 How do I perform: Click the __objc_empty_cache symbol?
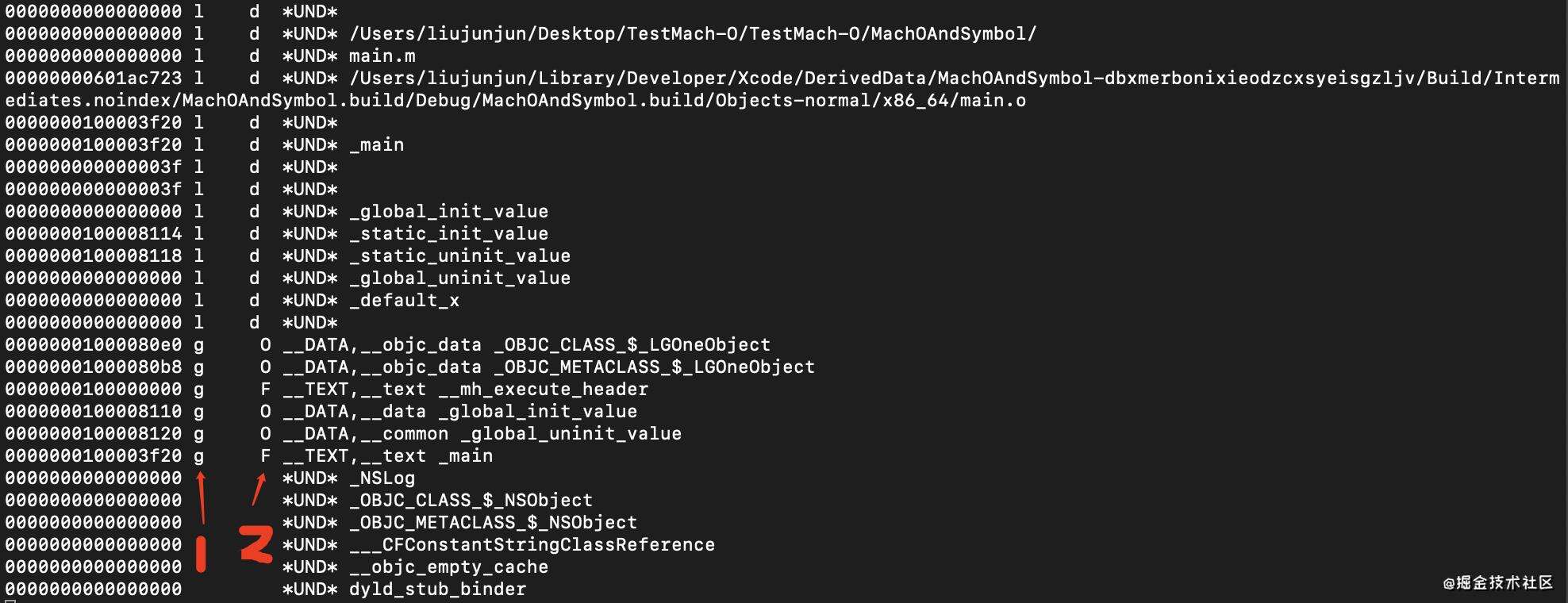448,567
